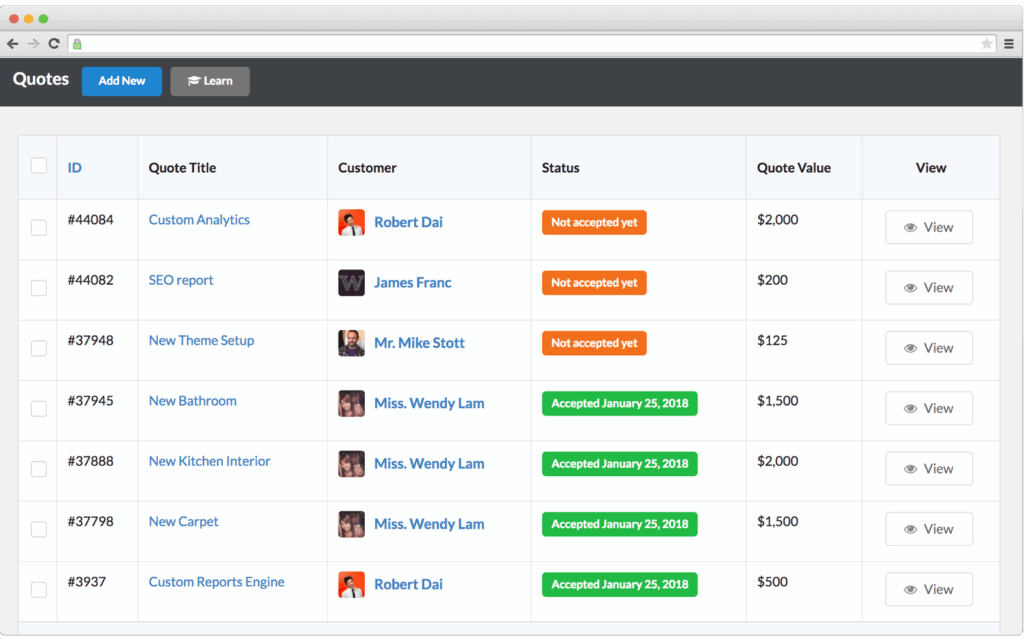This screenshot has width=1024, height=640.
Task: Open James Franc customer link
Action: point(413,283)
